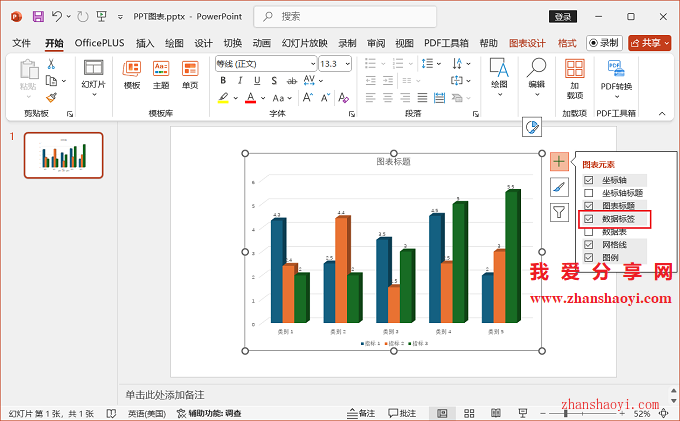Expand the 绘图 drawing dropdown
The width and height of the screenshot is (680, 421).
pyautogui.click(x=500, y=95)
